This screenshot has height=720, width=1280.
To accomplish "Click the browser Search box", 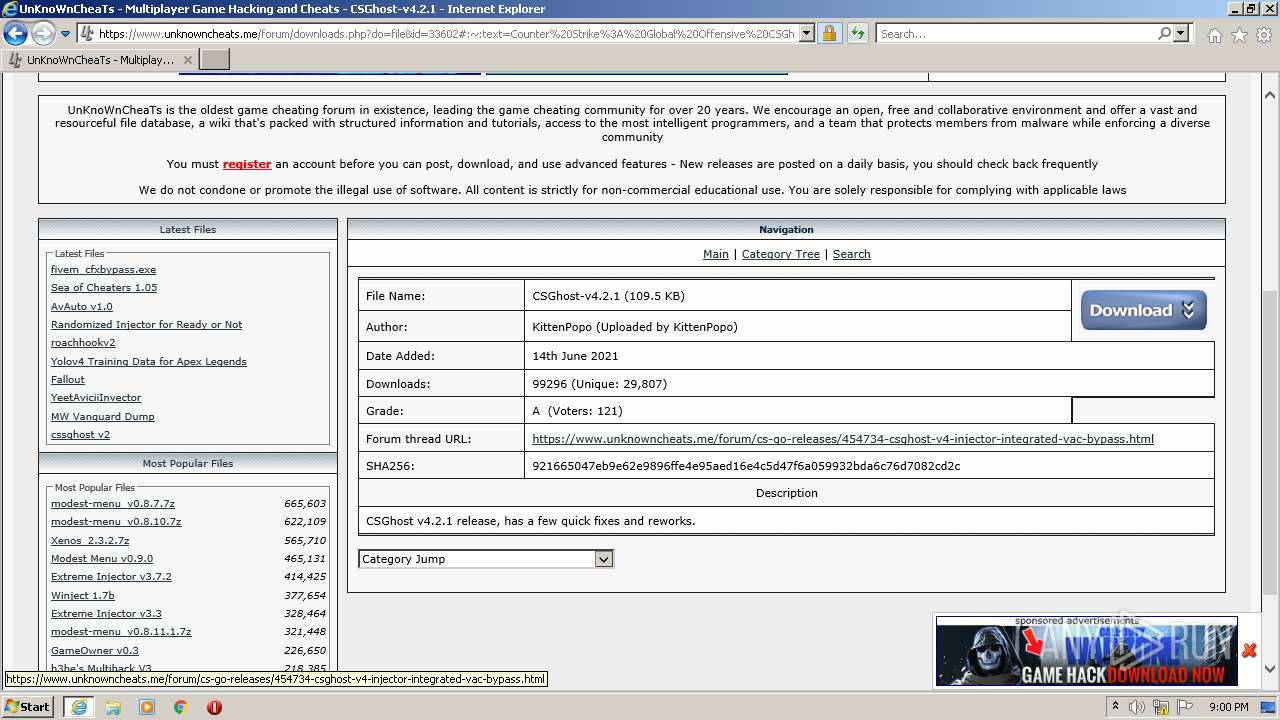I will click(x=1016, y=33).
